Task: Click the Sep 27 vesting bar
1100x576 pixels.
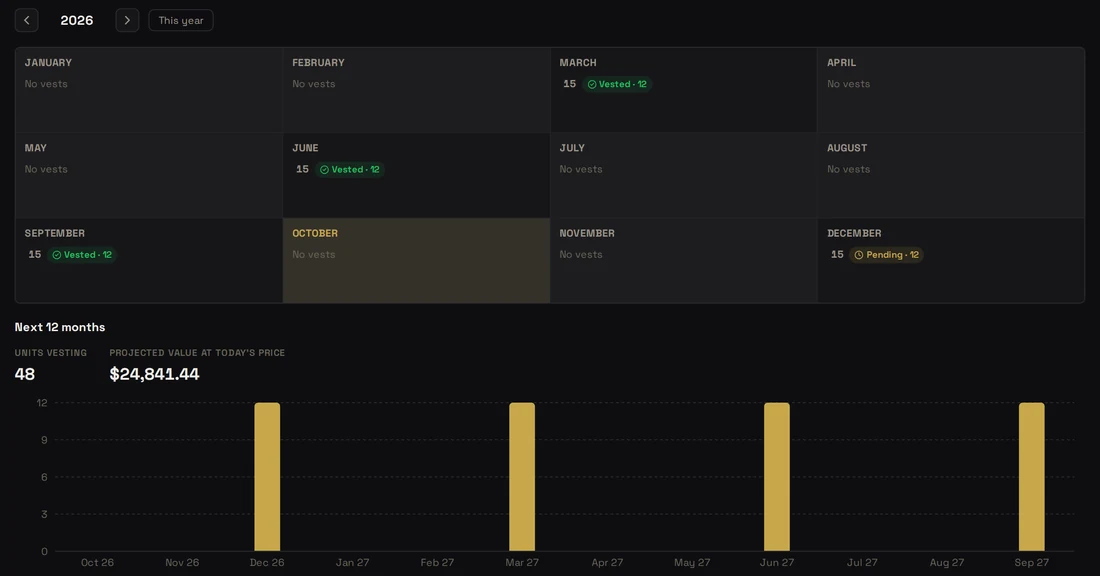Action: pos(1032,477)
